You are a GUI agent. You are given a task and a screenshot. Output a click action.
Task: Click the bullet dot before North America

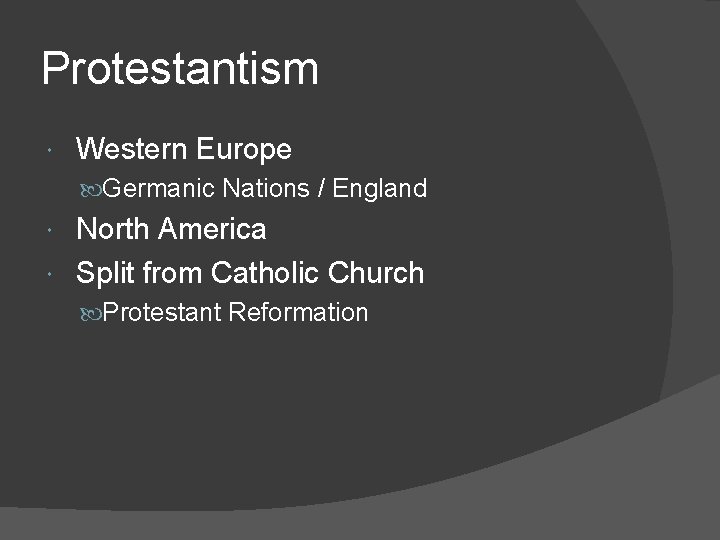point(51,230)
